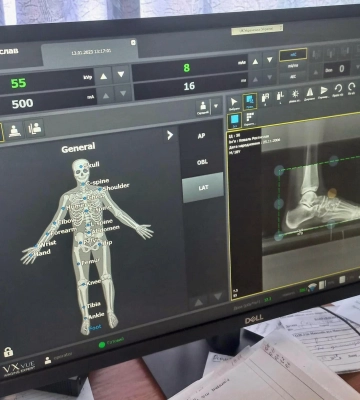Click the L marker icon
This screenshot has width=360, height=400.
tap(280, 96)
